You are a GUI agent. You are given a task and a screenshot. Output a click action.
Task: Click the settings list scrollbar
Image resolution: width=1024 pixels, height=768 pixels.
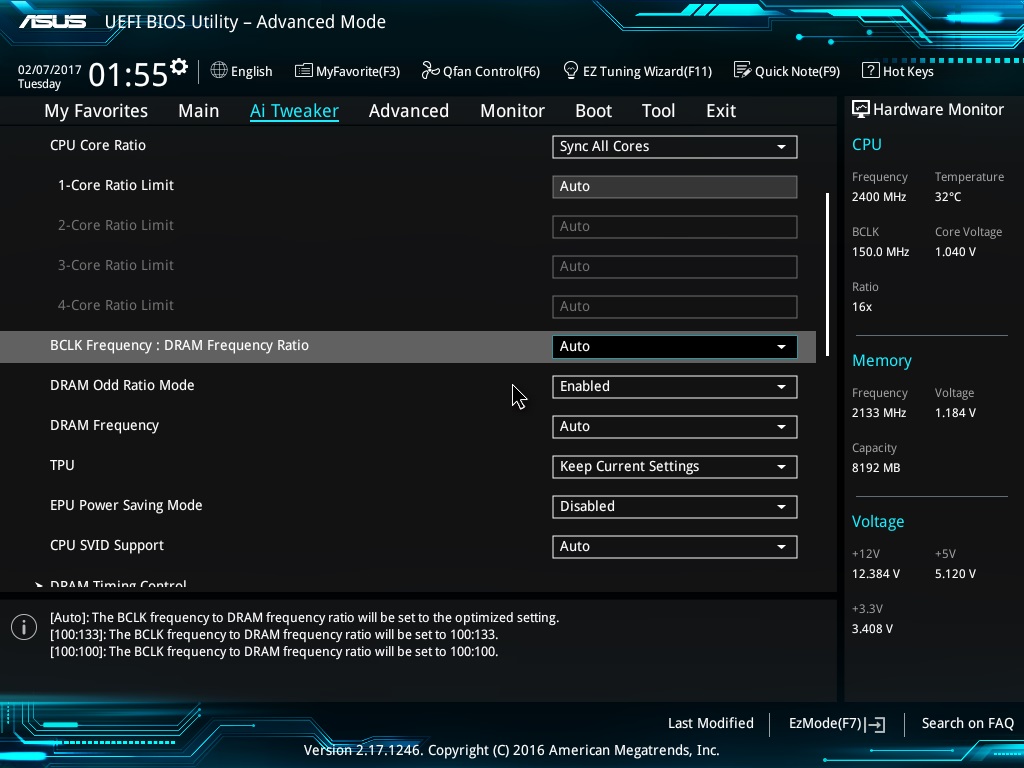[x=827, y=274]
